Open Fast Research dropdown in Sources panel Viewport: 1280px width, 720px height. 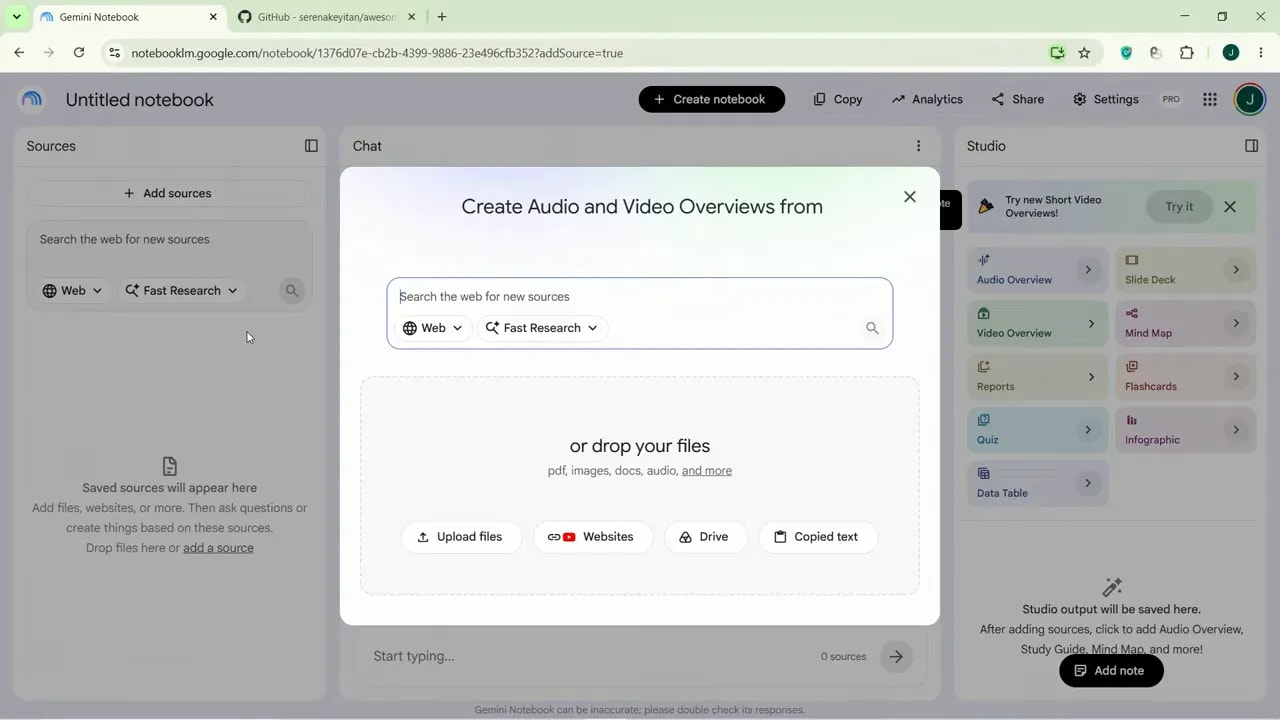(181, 291)
